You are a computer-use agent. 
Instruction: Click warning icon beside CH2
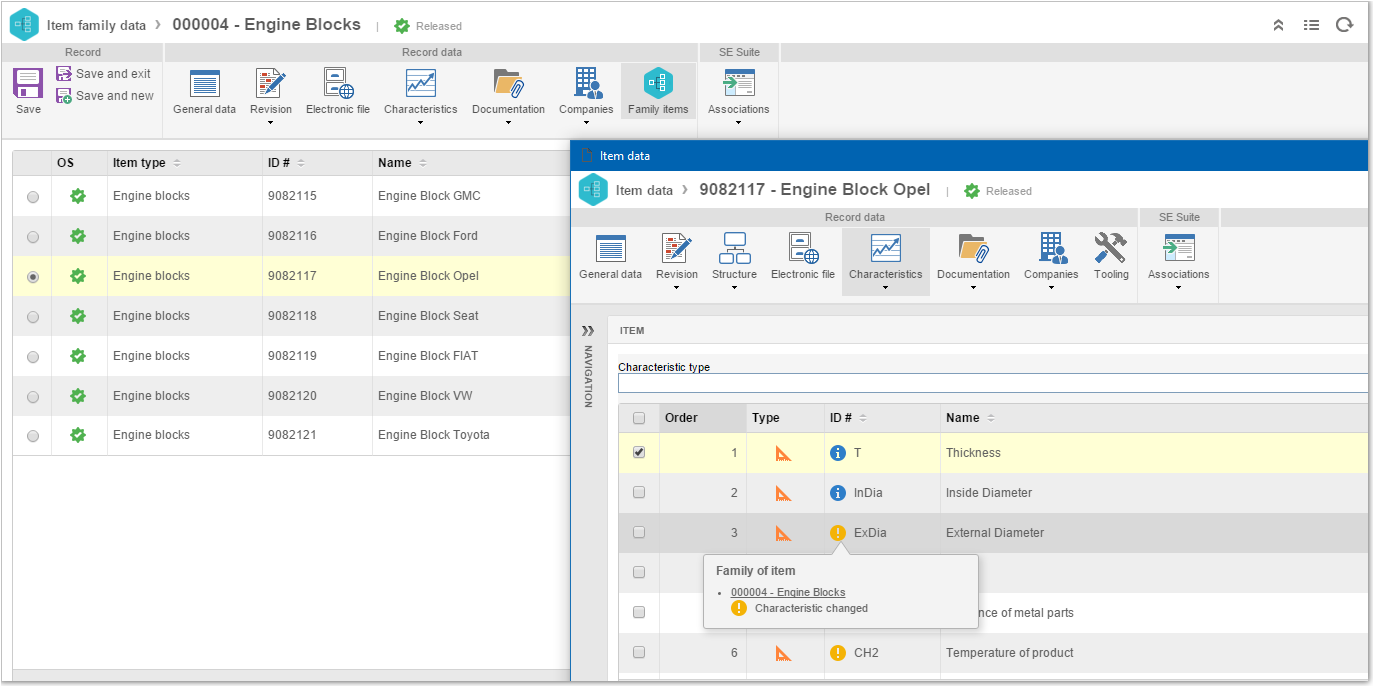pyautogui.click(x=838, y=653)
